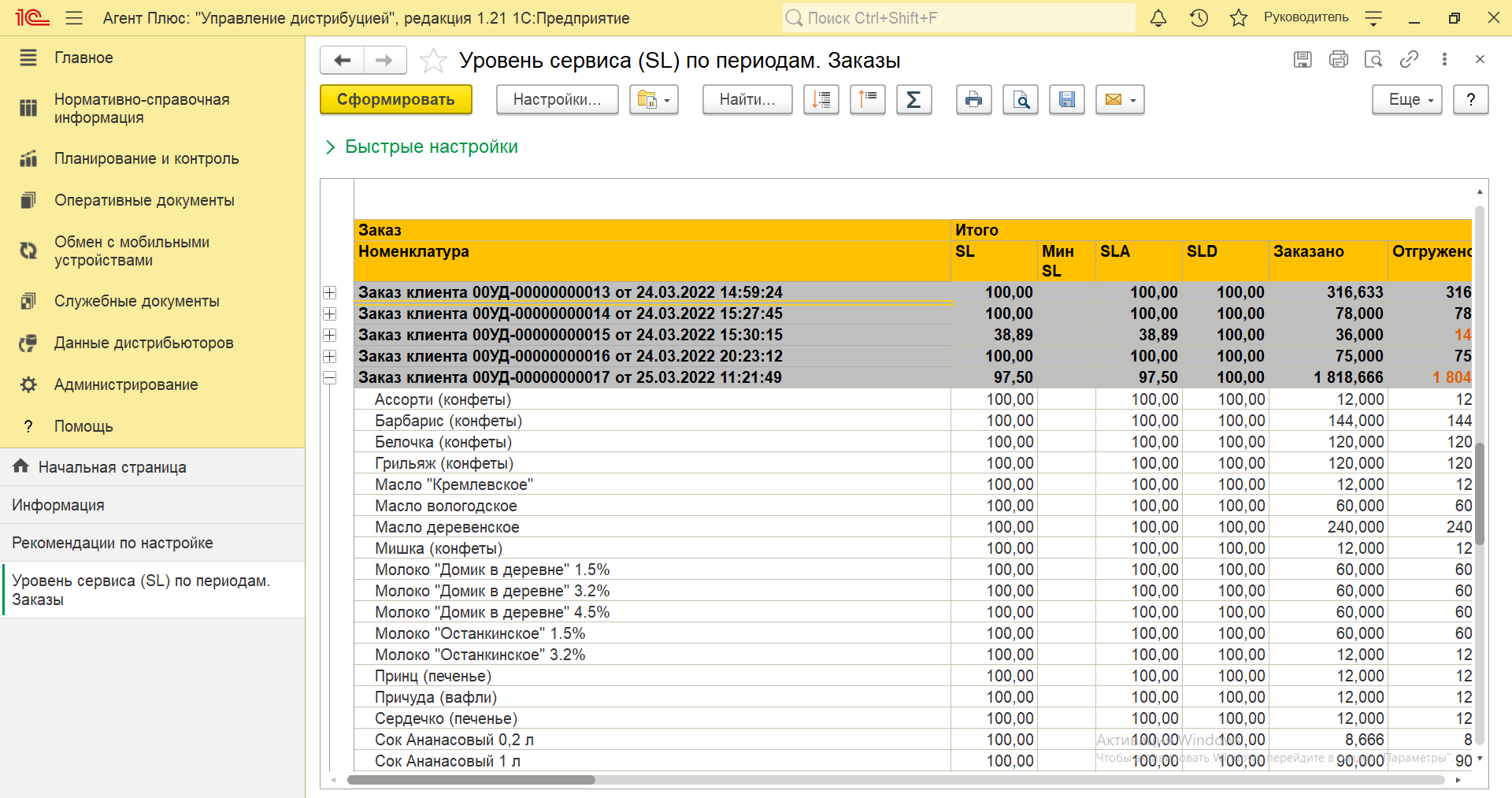Viewport: 1512px width, 798px height.
Task: Open Помощь section
Action: pyautogui.click(x=152, y=426)
